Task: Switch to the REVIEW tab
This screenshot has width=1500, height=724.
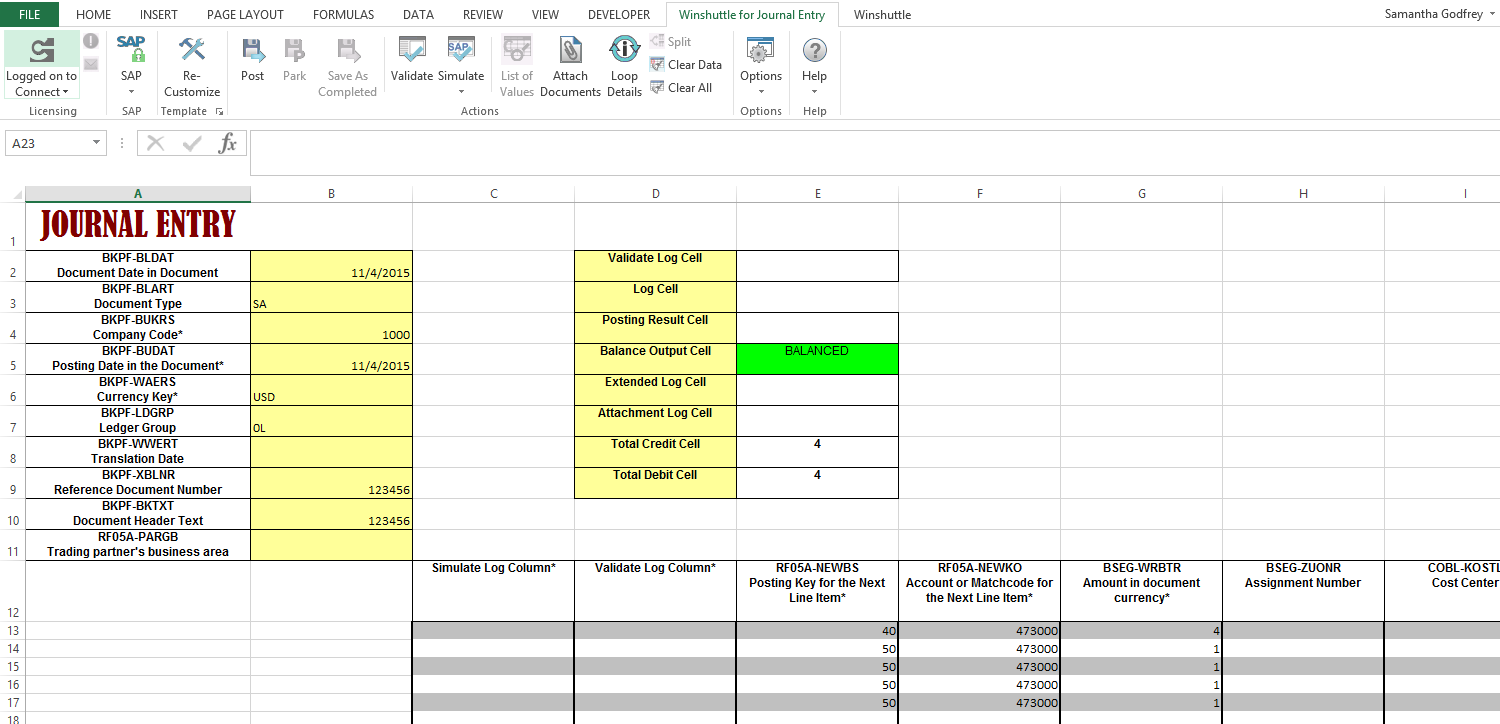Action: pos(483,15)
